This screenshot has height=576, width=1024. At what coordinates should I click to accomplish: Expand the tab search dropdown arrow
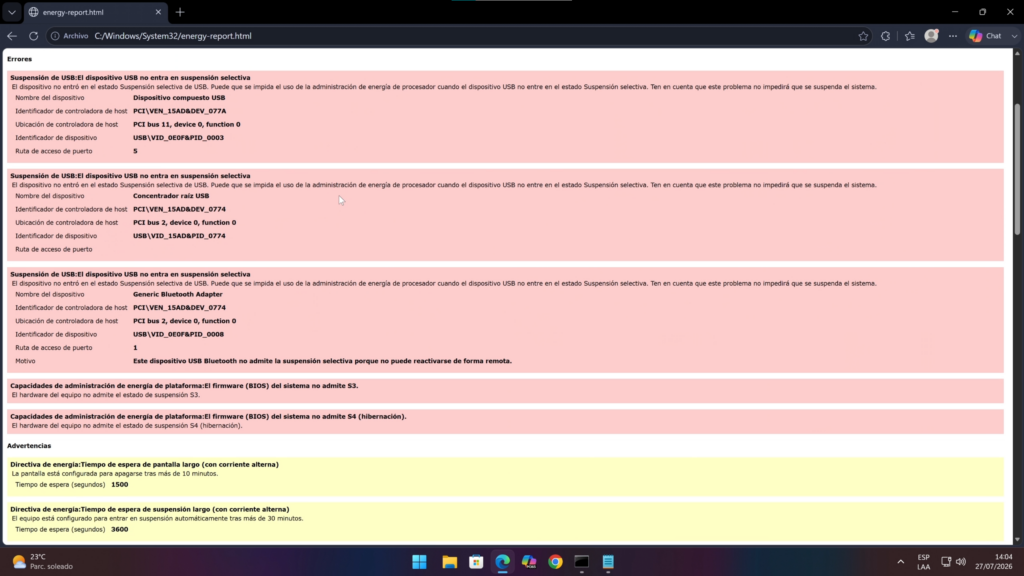point(12,12)
